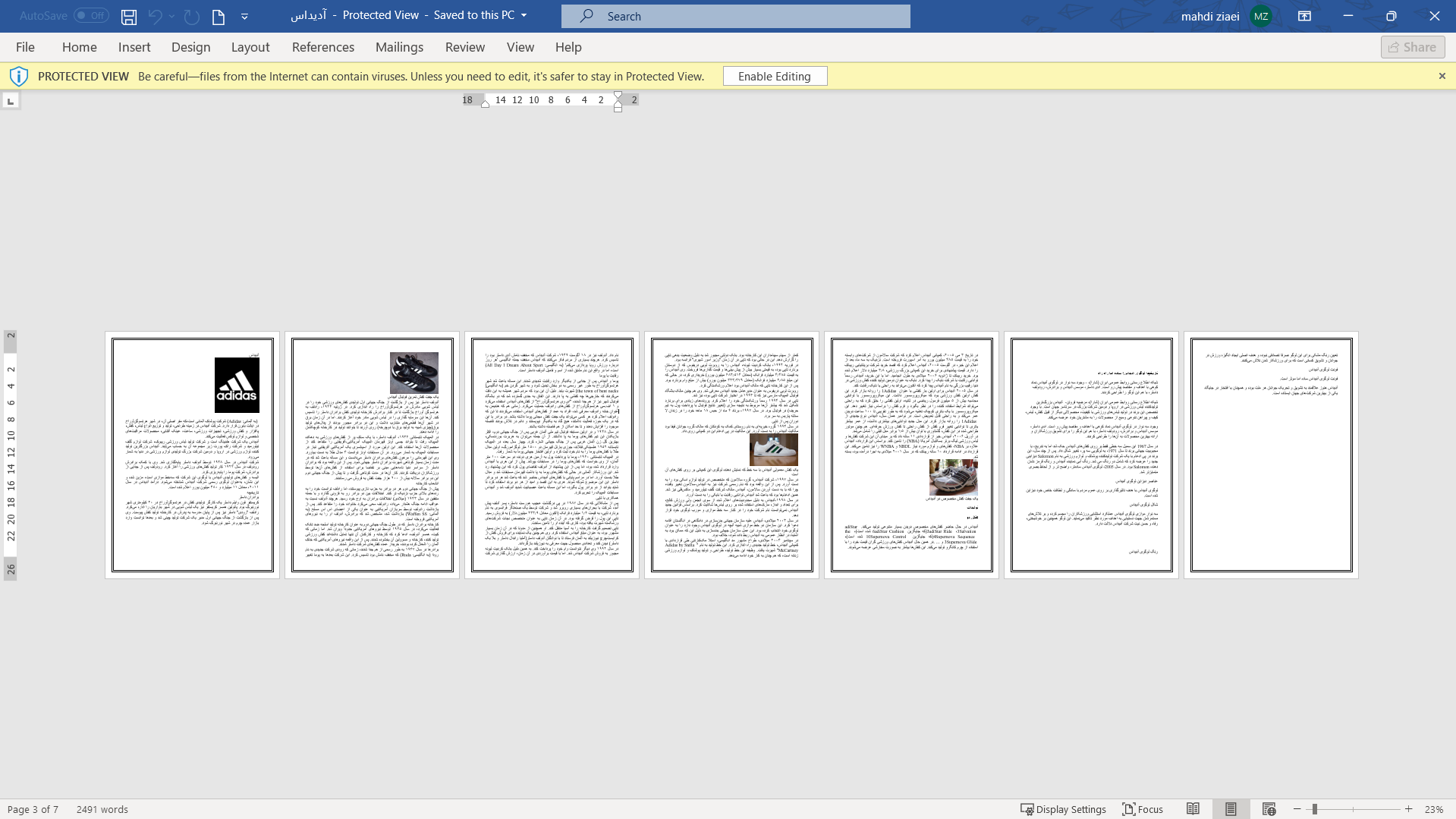Screen dimensions: 1456x819
Task: Click the zoom slider handle
Action: [x=1314, y=809]
